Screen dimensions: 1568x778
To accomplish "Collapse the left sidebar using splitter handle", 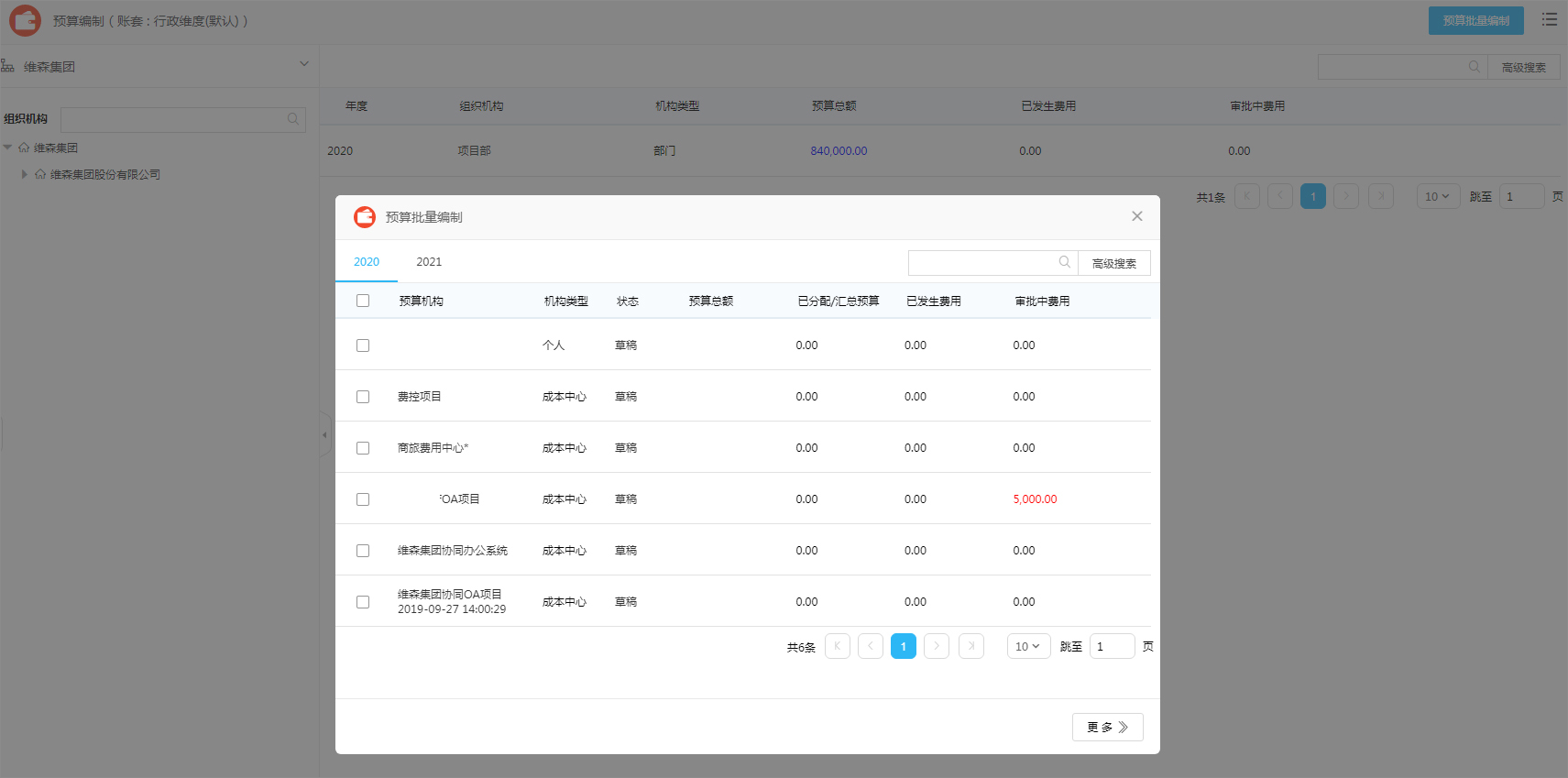I will 324,435.
